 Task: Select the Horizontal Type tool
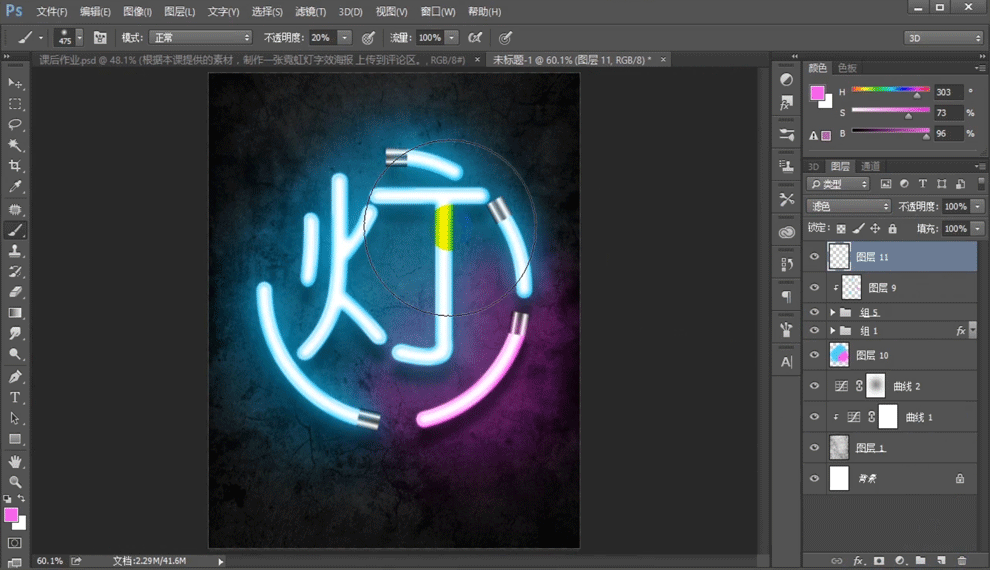point(15,398)
